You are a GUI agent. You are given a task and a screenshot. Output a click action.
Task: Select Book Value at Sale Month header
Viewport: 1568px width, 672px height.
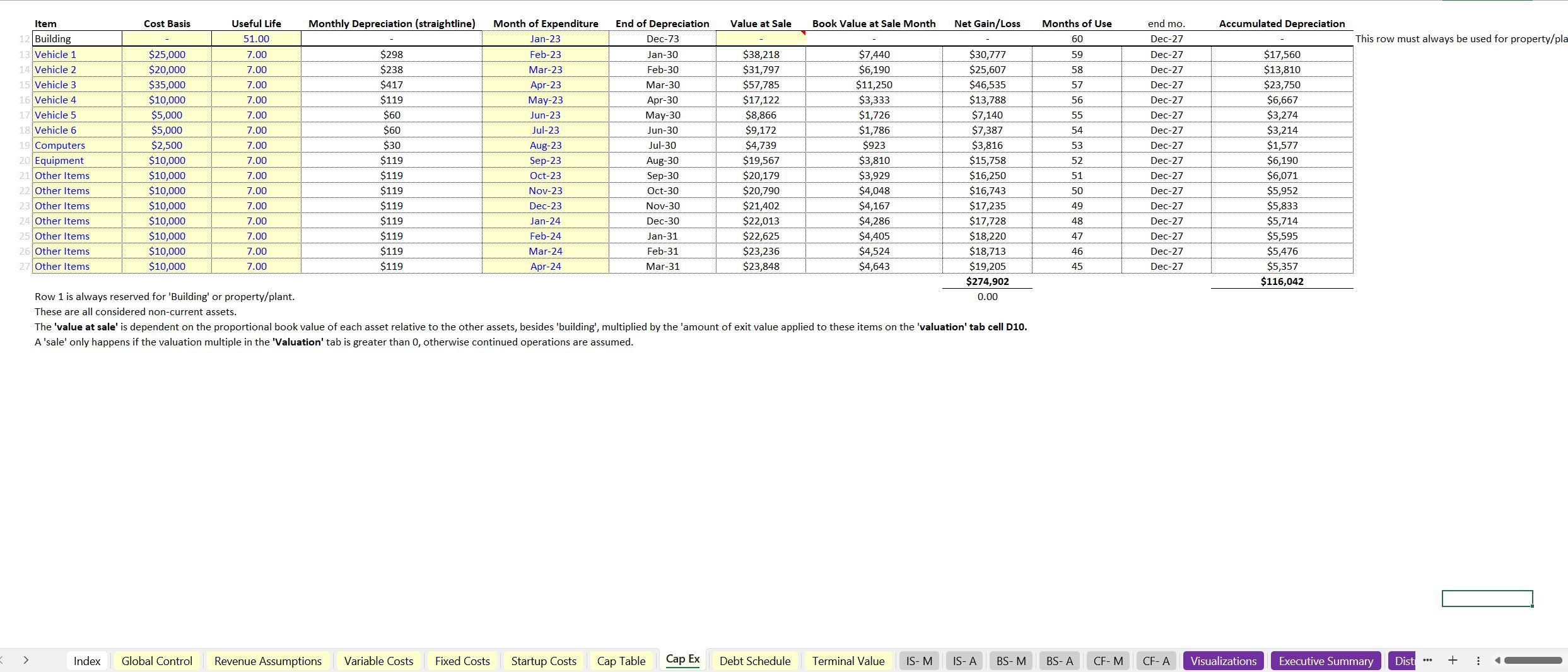click(874, 23)
